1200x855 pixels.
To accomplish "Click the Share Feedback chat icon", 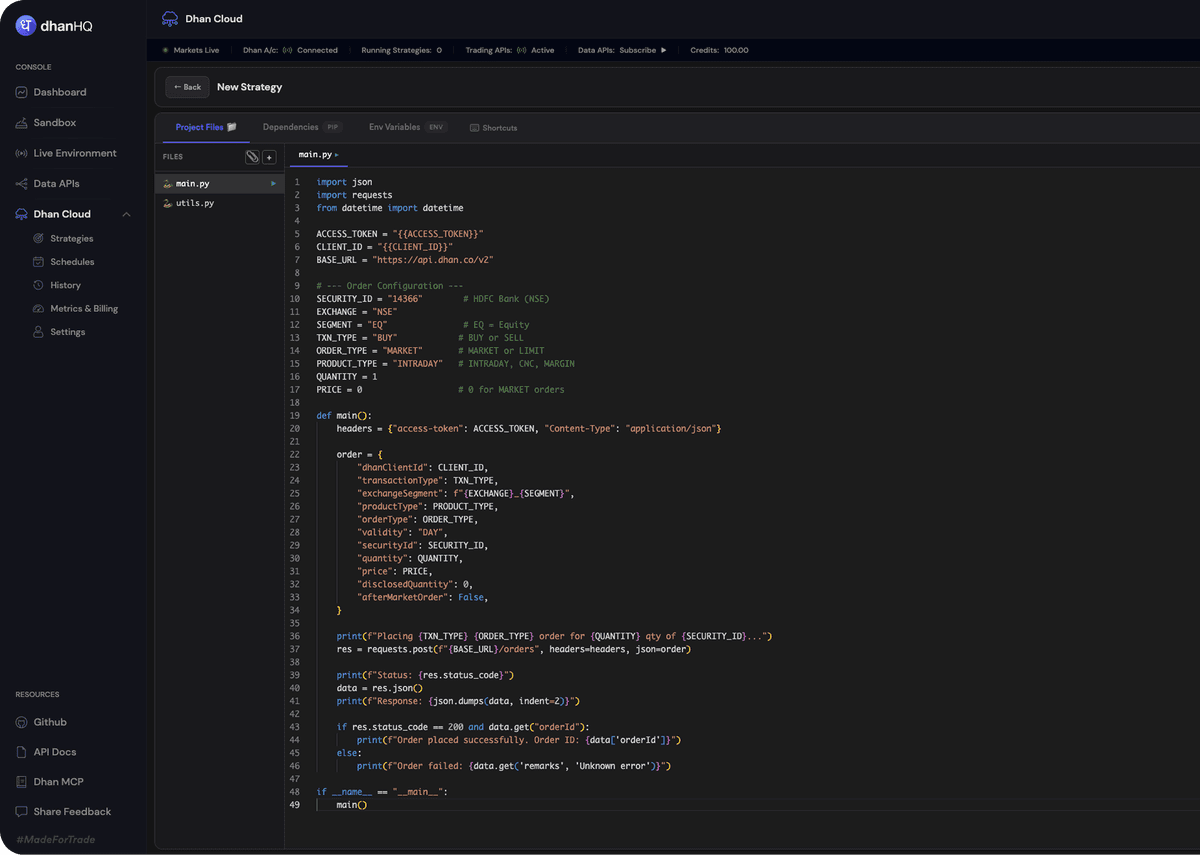I will 22,812.
